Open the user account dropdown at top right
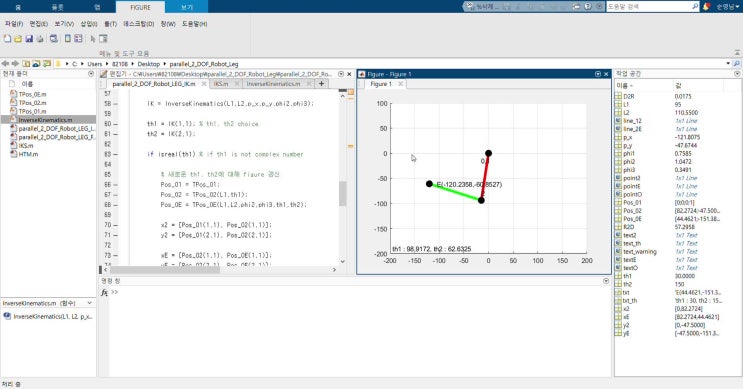Screen dimensions: 743x389 tap(729, 7)
